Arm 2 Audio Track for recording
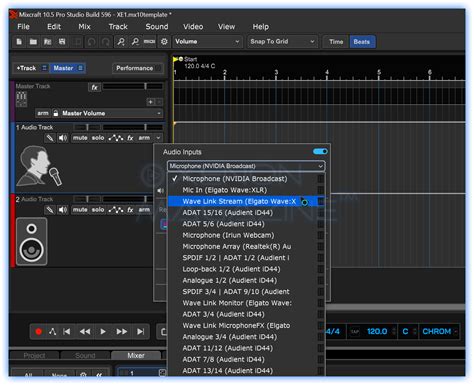 [144, 210]
